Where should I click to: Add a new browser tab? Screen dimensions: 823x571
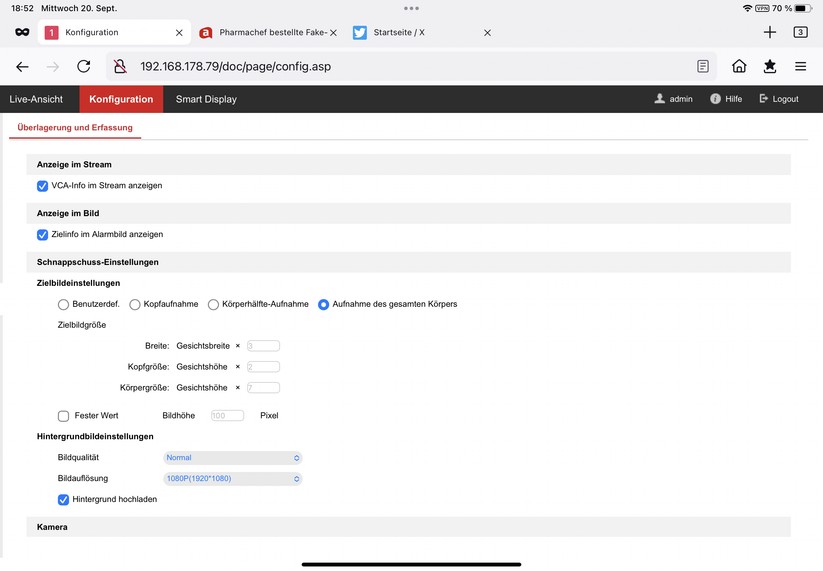pos(769,32)
